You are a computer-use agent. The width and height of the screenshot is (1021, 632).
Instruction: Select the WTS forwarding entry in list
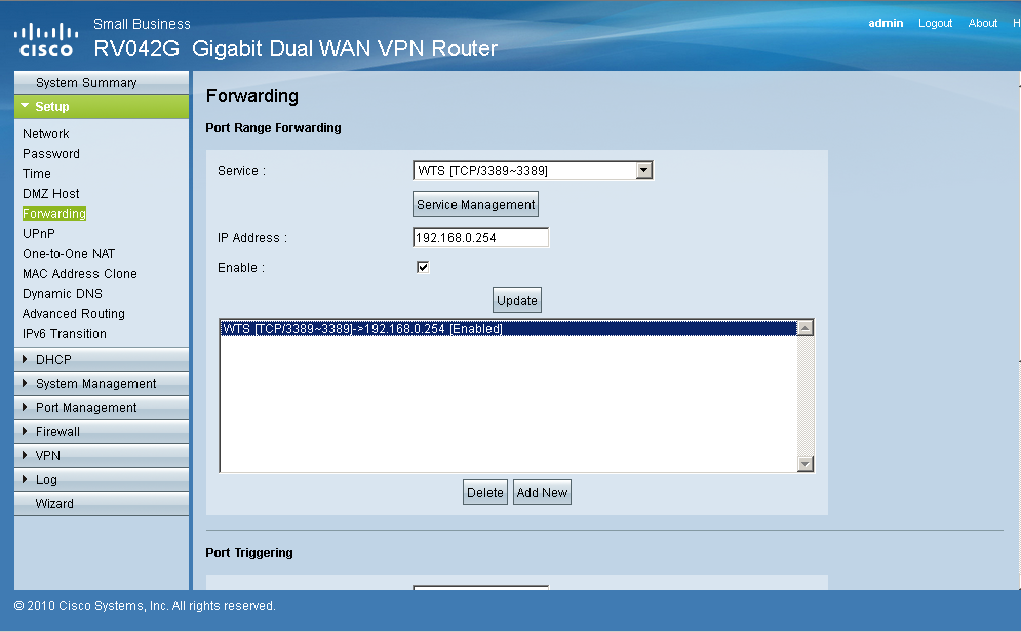click(x=508, y=329)
